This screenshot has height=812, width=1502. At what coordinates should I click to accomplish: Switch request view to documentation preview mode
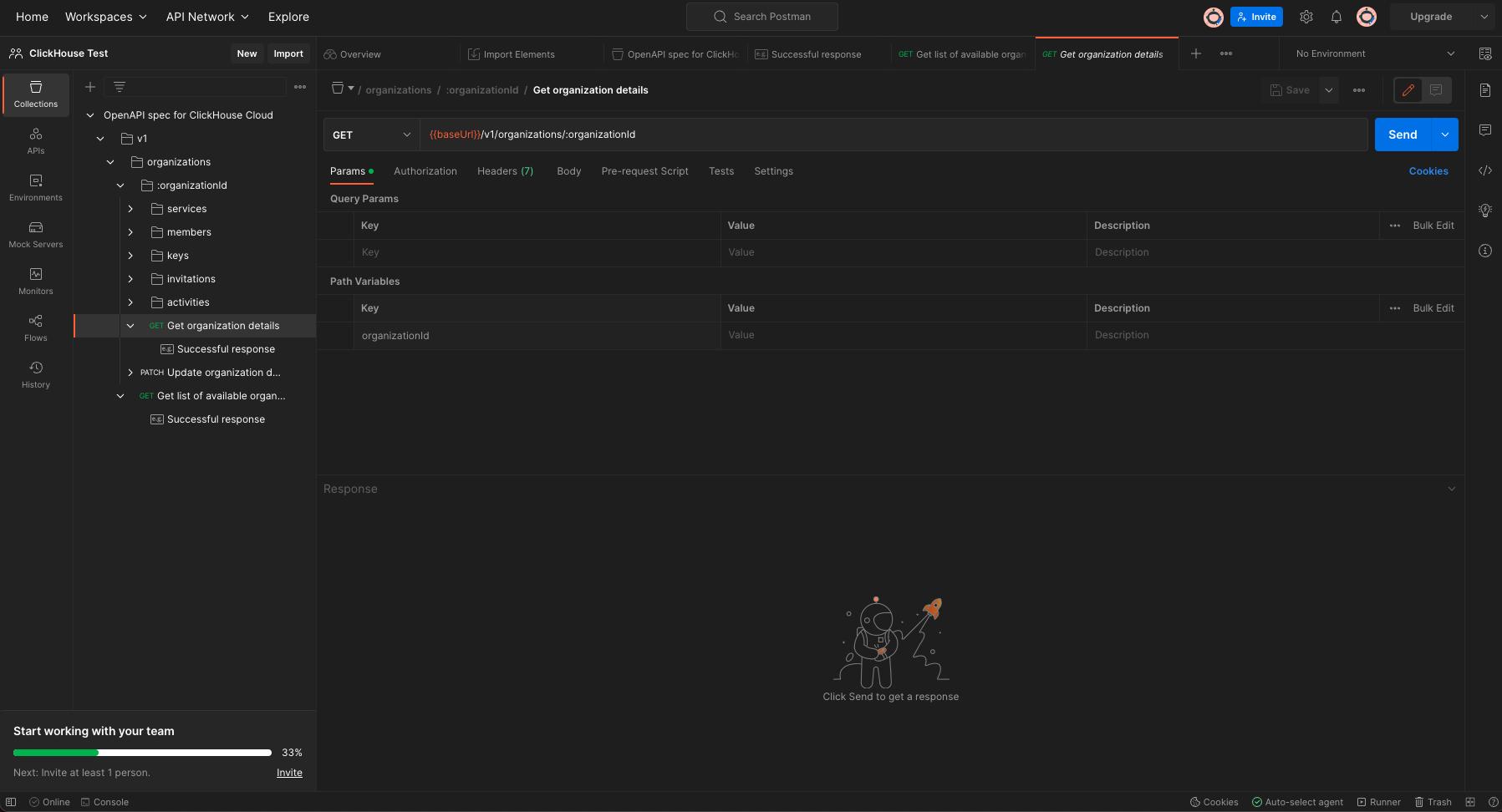pyautogui.click(x=1435, y=89)
